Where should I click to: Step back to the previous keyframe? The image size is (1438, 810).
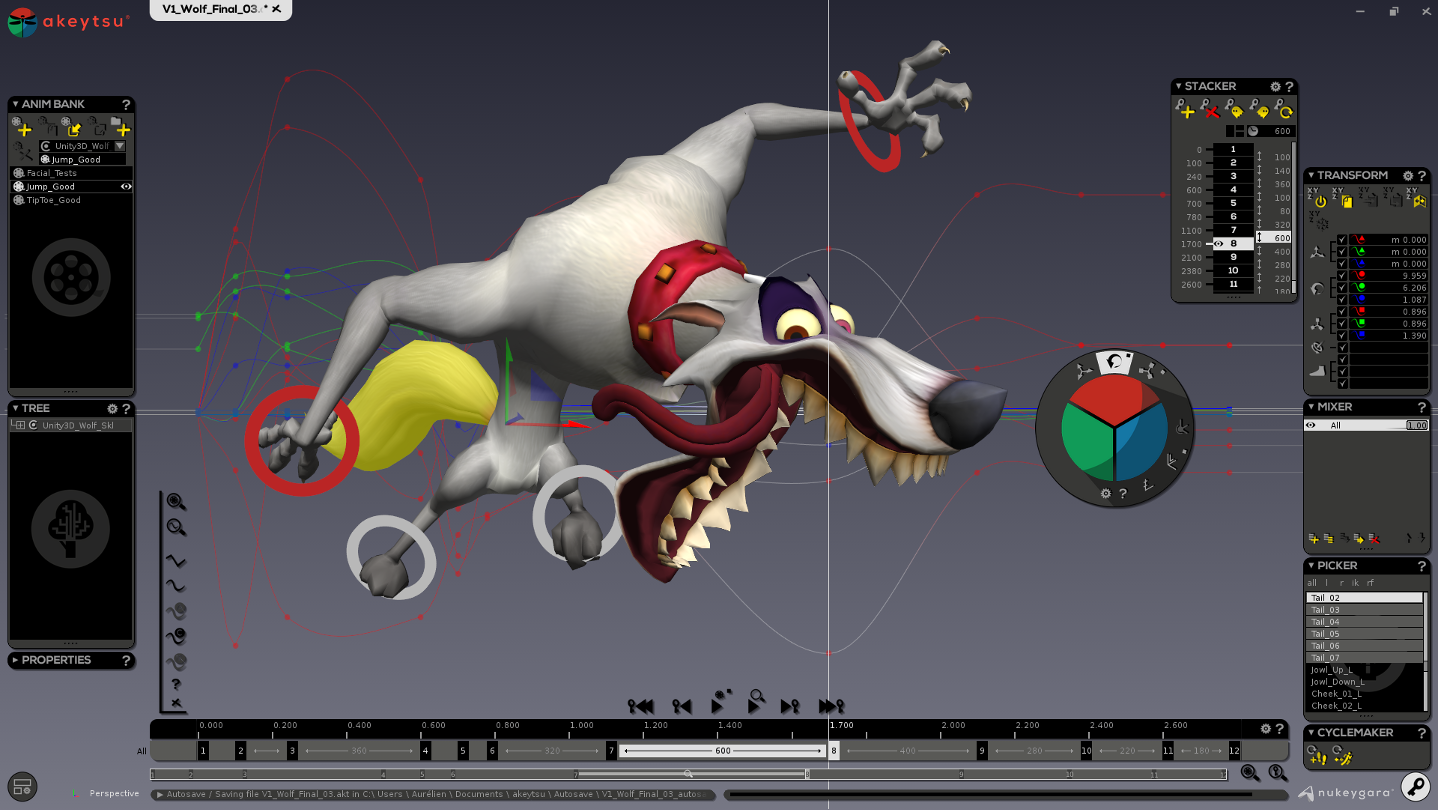[x=682, y=706]
